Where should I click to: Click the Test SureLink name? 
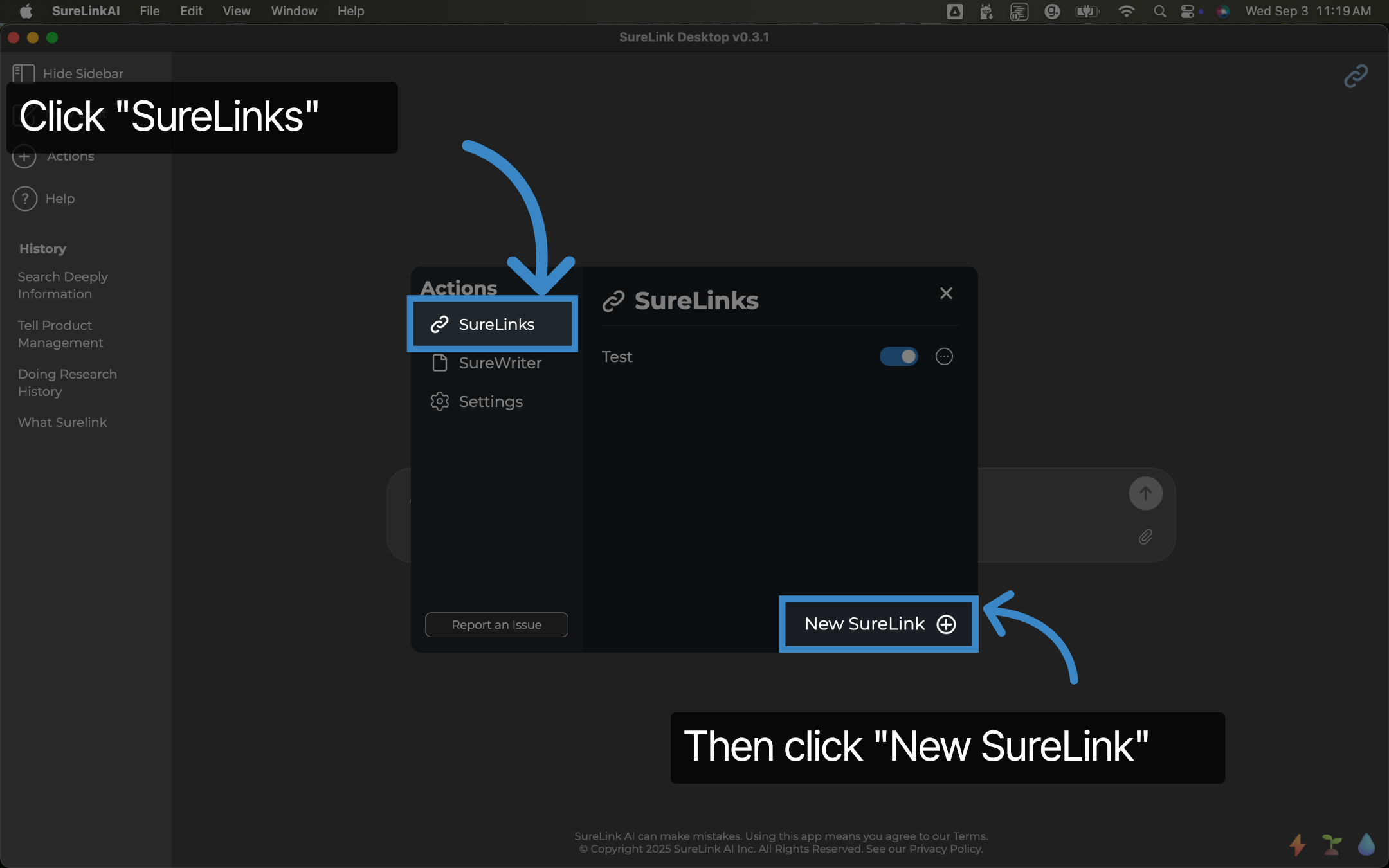[617, 357]
